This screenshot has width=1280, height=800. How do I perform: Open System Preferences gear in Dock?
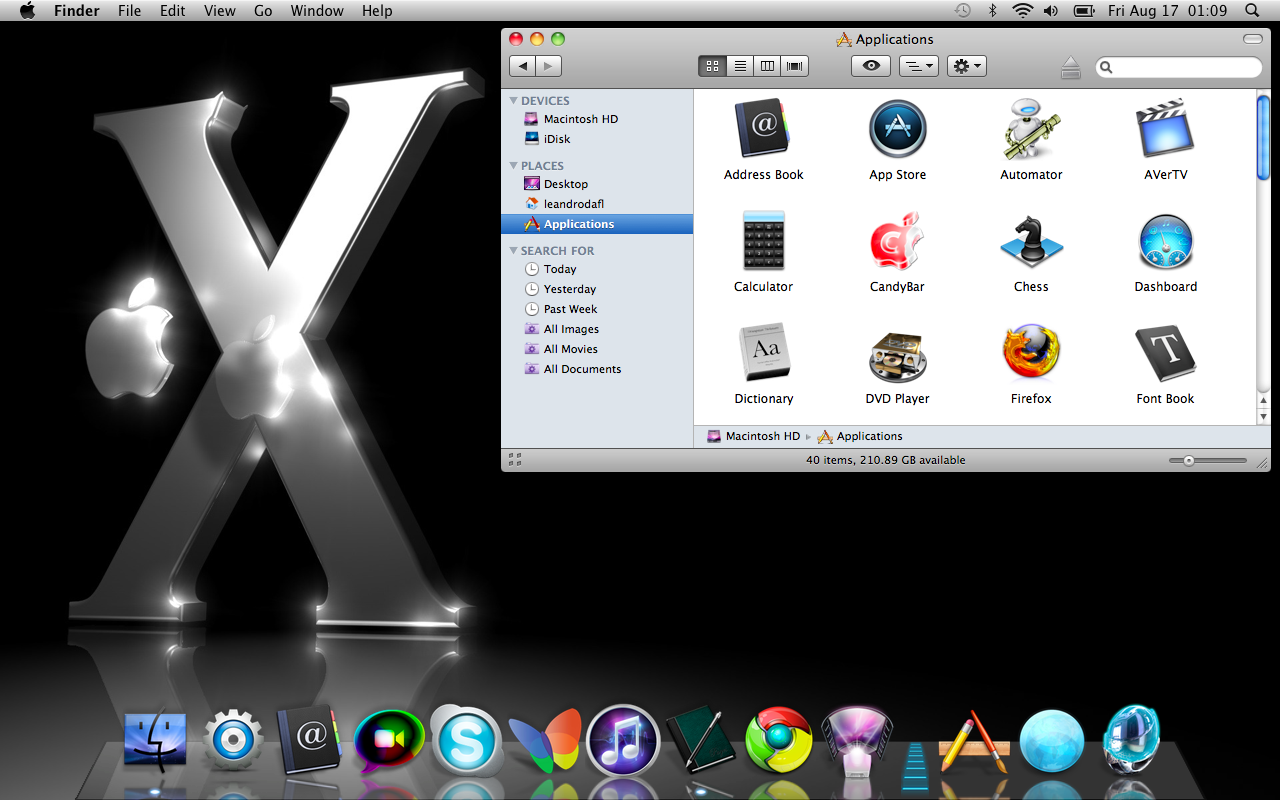233,740
